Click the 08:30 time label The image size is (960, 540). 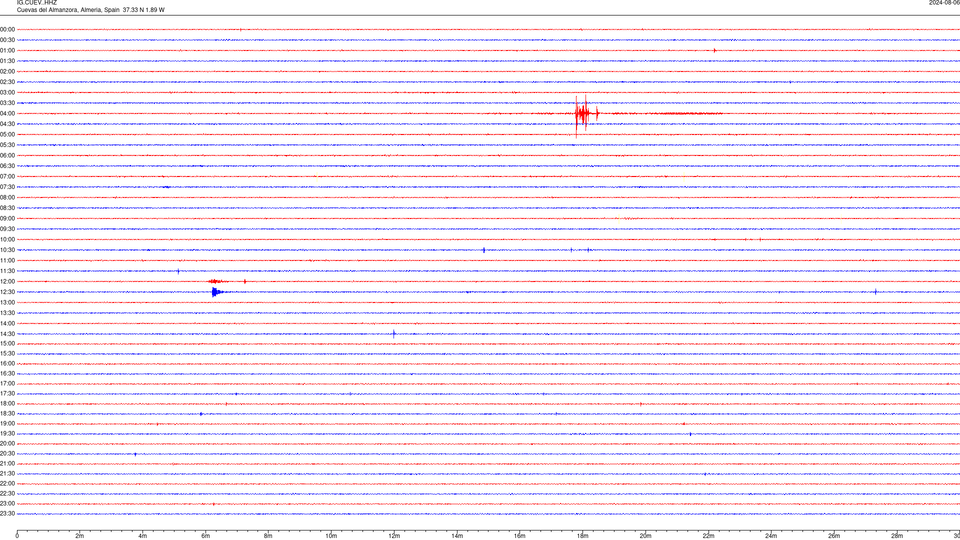pyautogui.click(x=7, y=208)
